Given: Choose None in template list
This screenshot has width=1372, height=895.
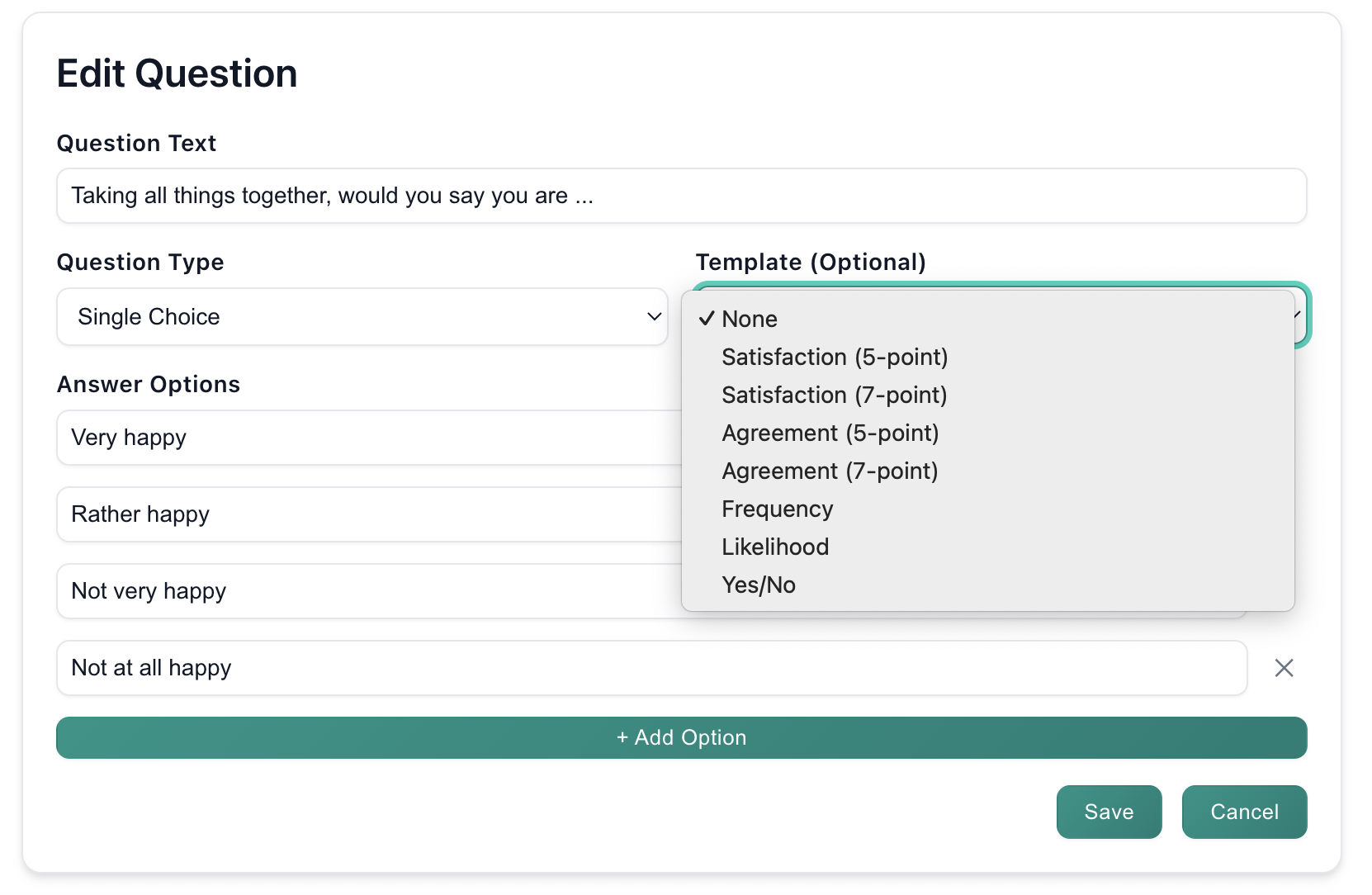Looking at the screenshot, I should pyautogui.click(x=988, y=319).
